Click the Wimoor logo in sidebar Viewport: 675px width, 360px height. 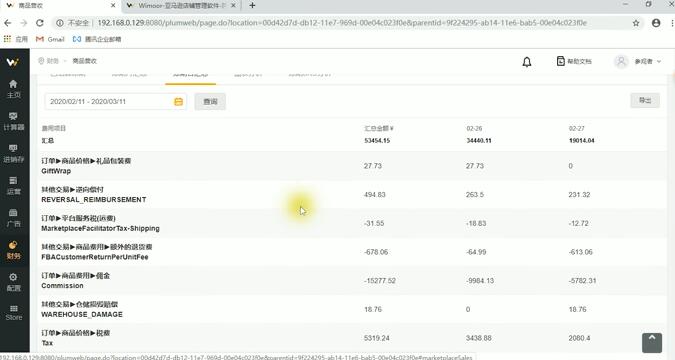click(x=13, y=62)
